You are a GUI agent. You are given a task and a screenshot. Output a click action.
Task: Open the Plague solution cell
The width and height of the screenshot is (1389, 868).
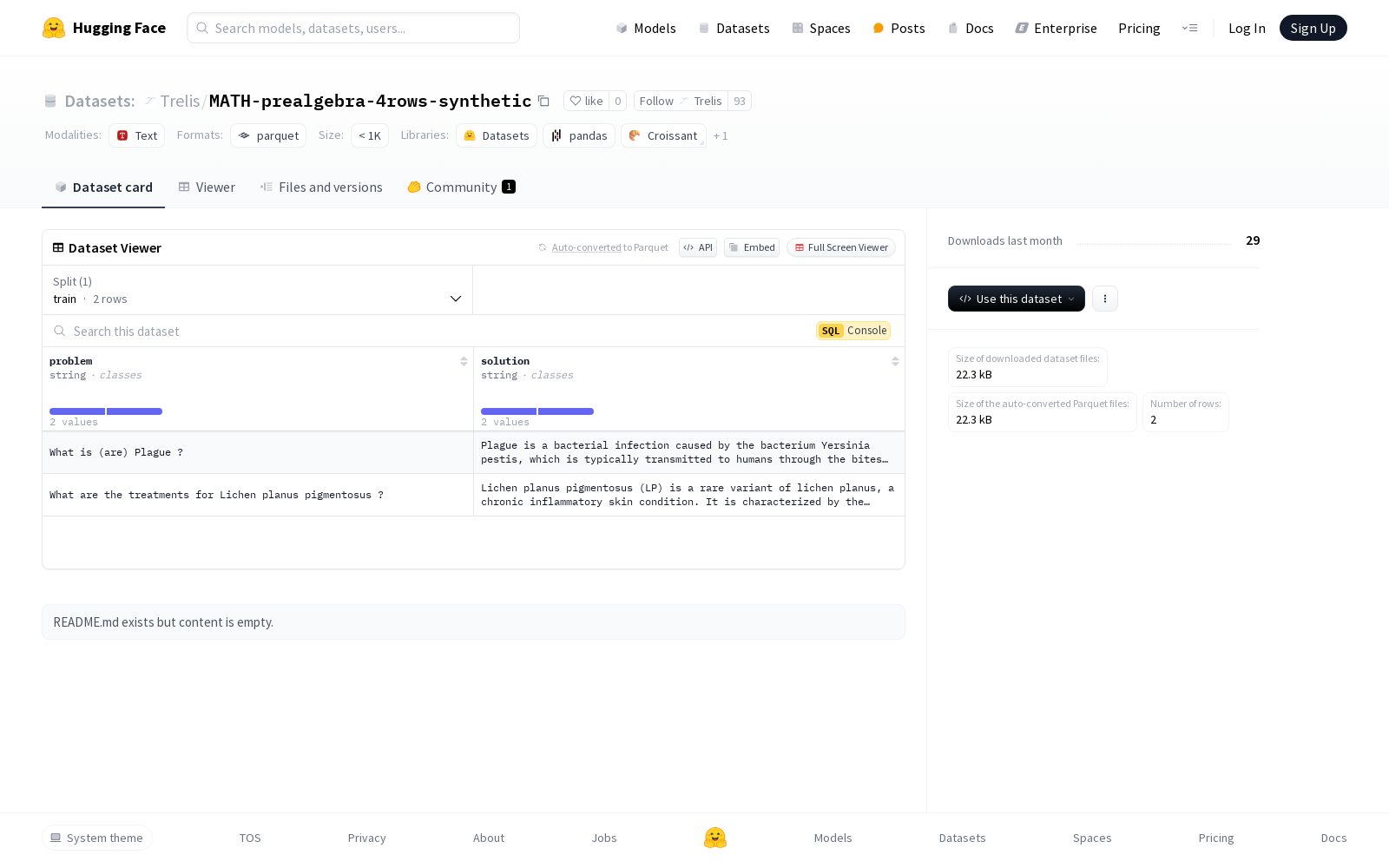point(689,452)
